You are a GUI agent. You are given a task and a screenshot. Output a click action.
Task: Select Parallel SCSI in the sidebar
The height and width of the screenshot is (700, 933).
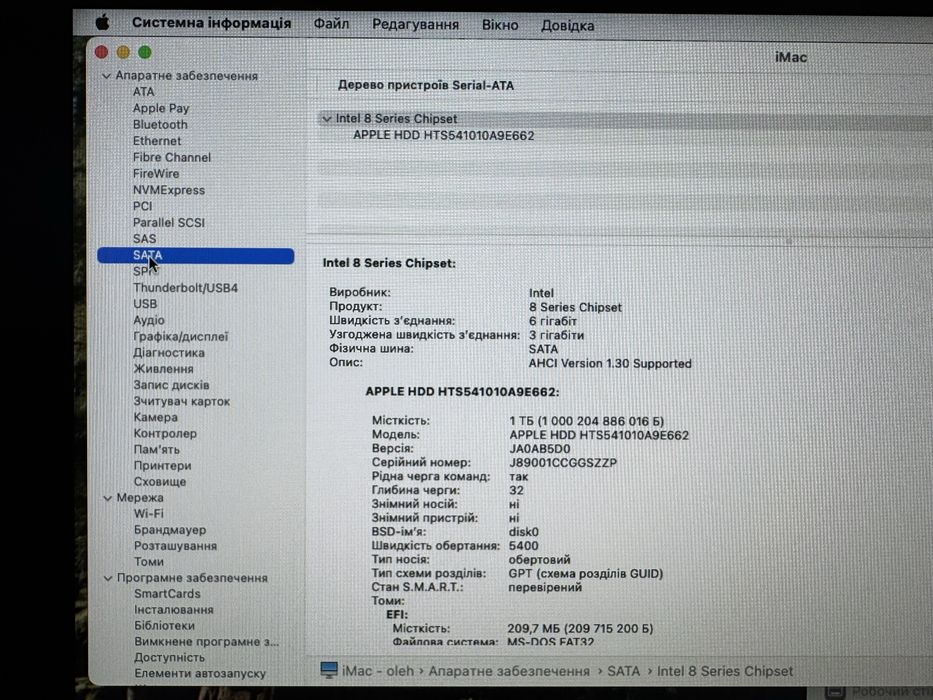click(x=168, y=223)
